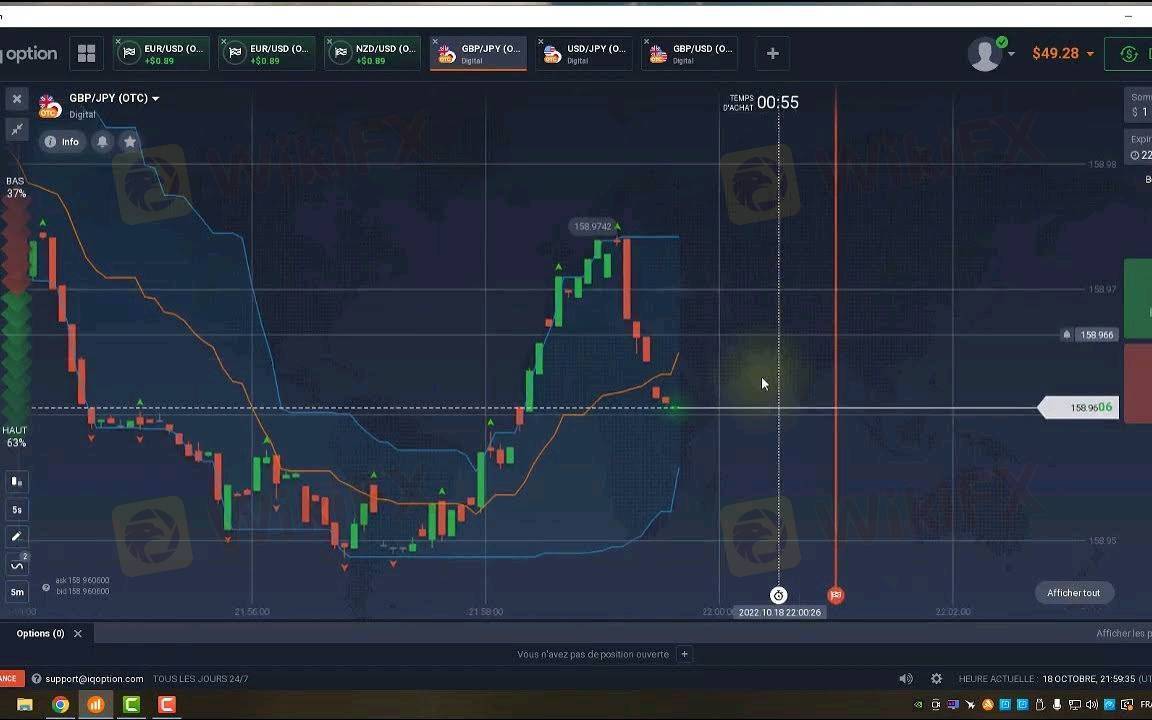1152x720 pixels.
Task: Click the red lower trade button
Action: click(1138, 384)
